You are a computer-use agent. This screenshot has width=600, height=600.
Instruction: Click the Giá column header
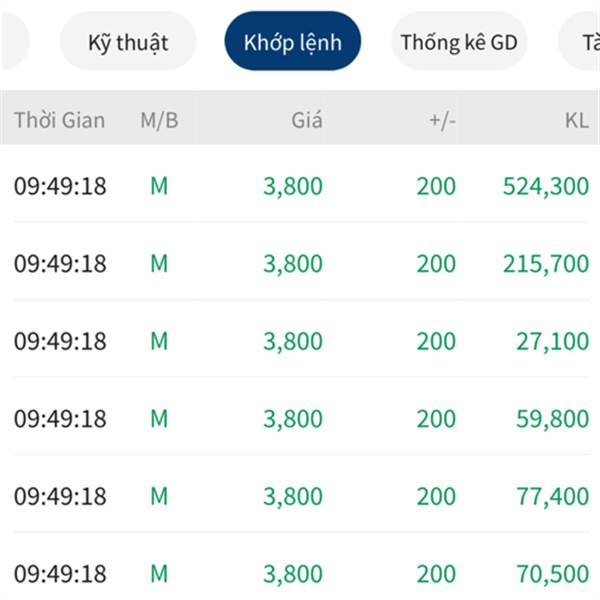(x=307, y=120)
